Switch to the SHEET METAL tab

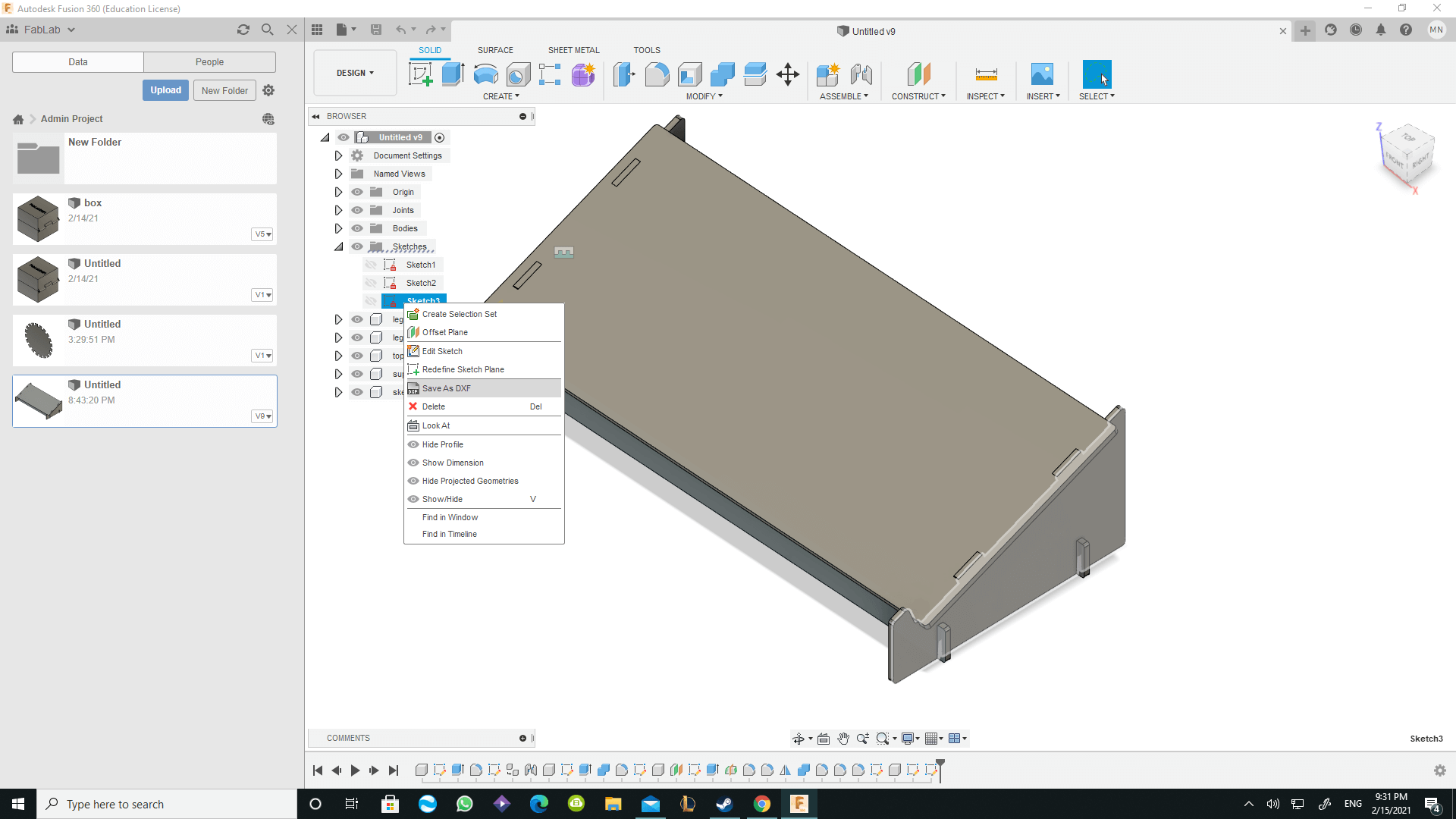[573, 50]
